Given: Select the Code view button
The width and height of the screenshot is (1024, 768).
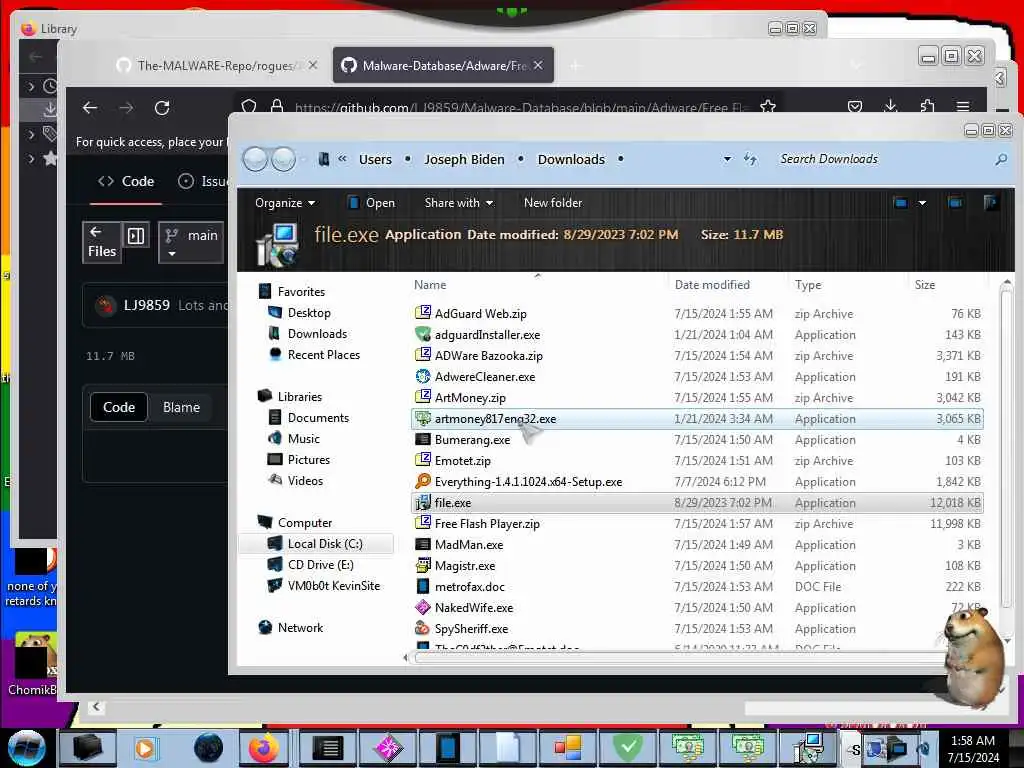Looking at the screenshot, I should 119,407.
